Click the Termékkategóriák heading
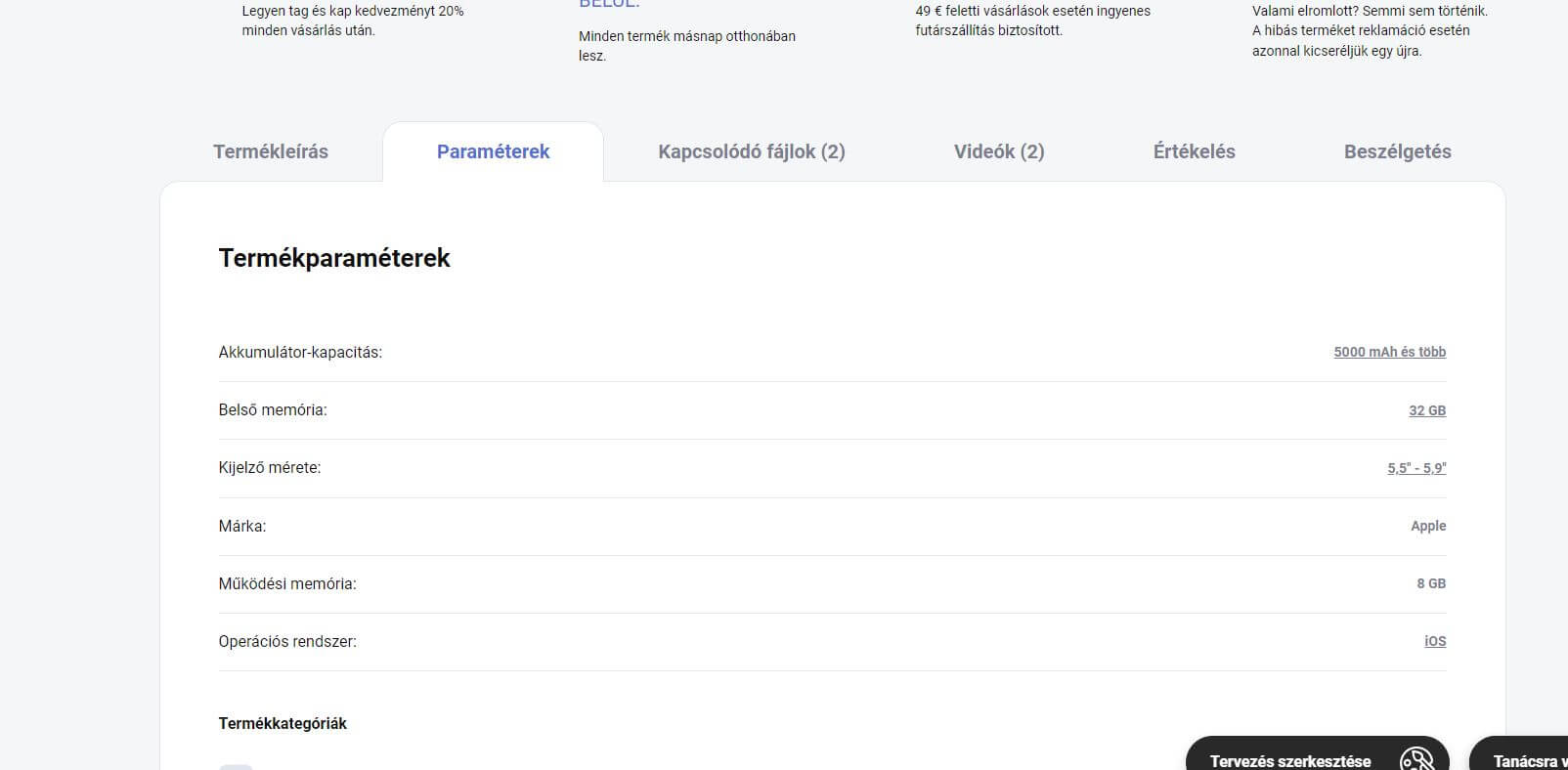The height and width of the screenshot is (770, 1568). [283, 723]
